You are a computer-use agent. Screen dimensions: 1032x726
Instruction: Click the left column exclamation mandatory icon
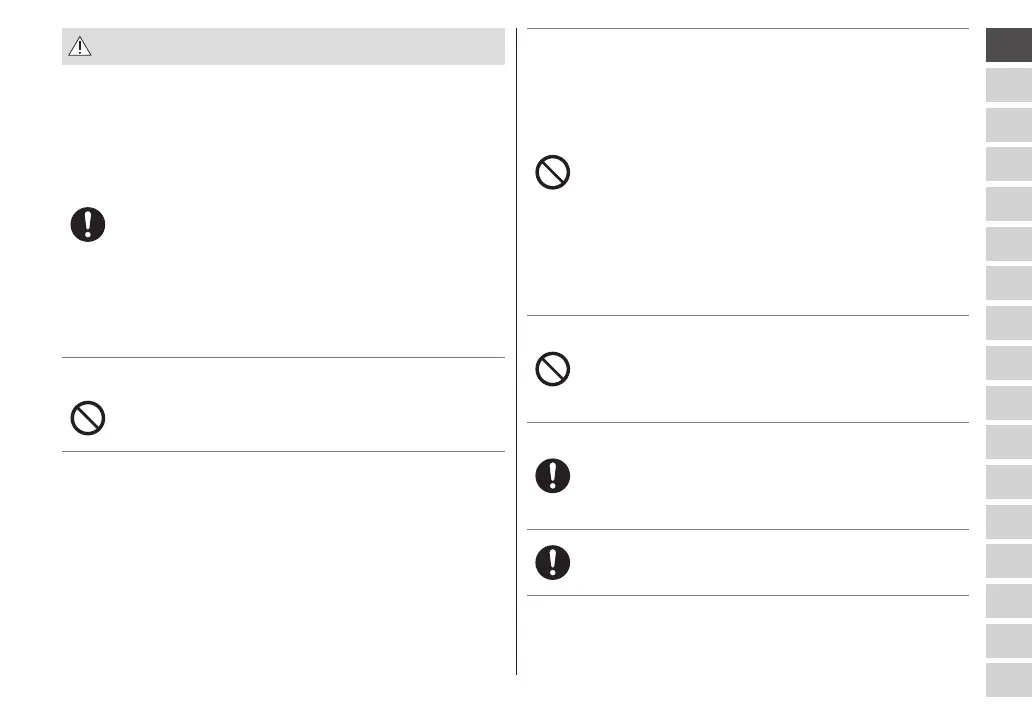coord(88,224)
